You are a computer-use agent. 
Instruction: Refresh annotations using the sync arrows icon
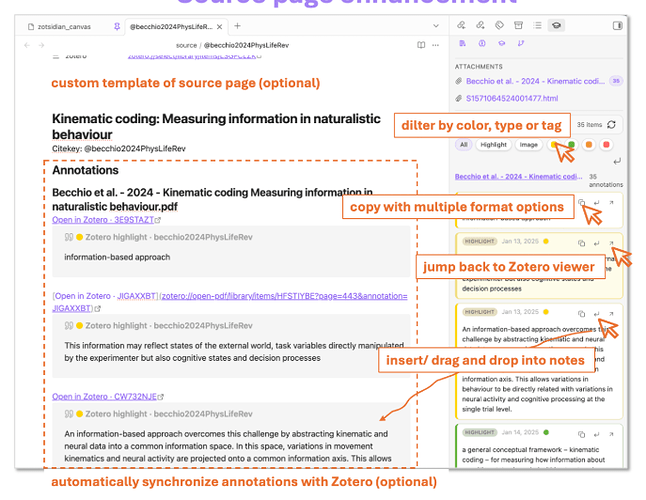(612, 124)
